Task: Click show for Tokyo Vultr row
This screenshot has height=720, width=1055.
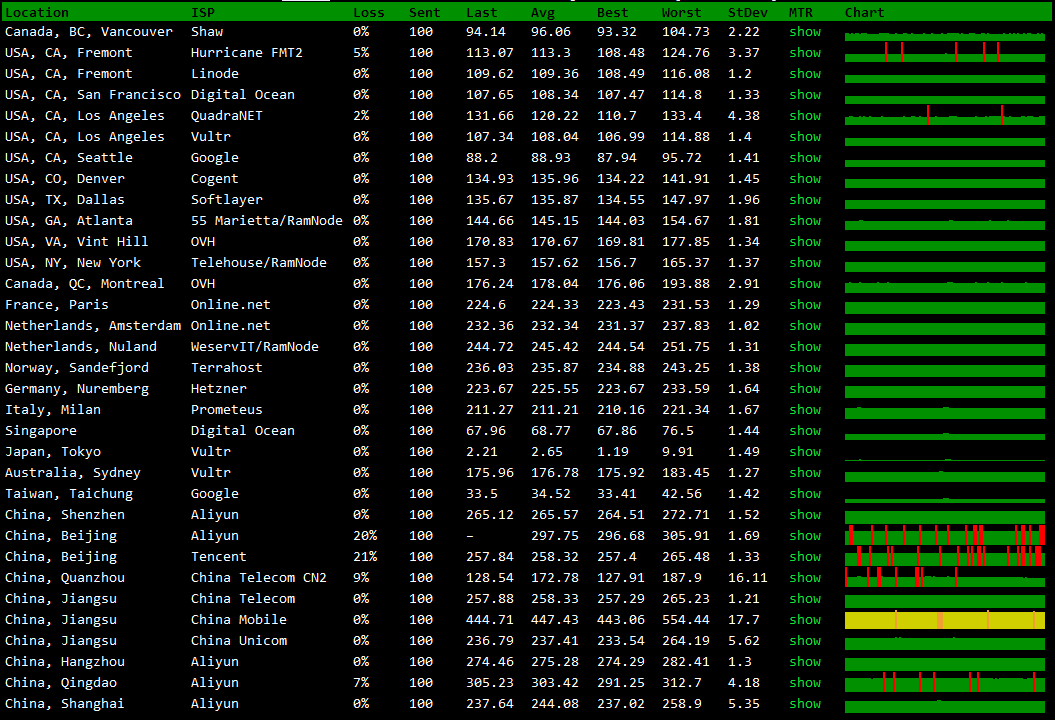Action: pos(805,452)
